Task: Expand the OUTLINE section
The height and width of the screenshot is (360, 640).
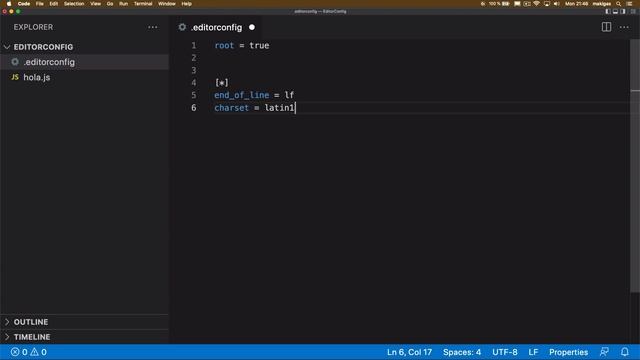Action: pos(84,322)
